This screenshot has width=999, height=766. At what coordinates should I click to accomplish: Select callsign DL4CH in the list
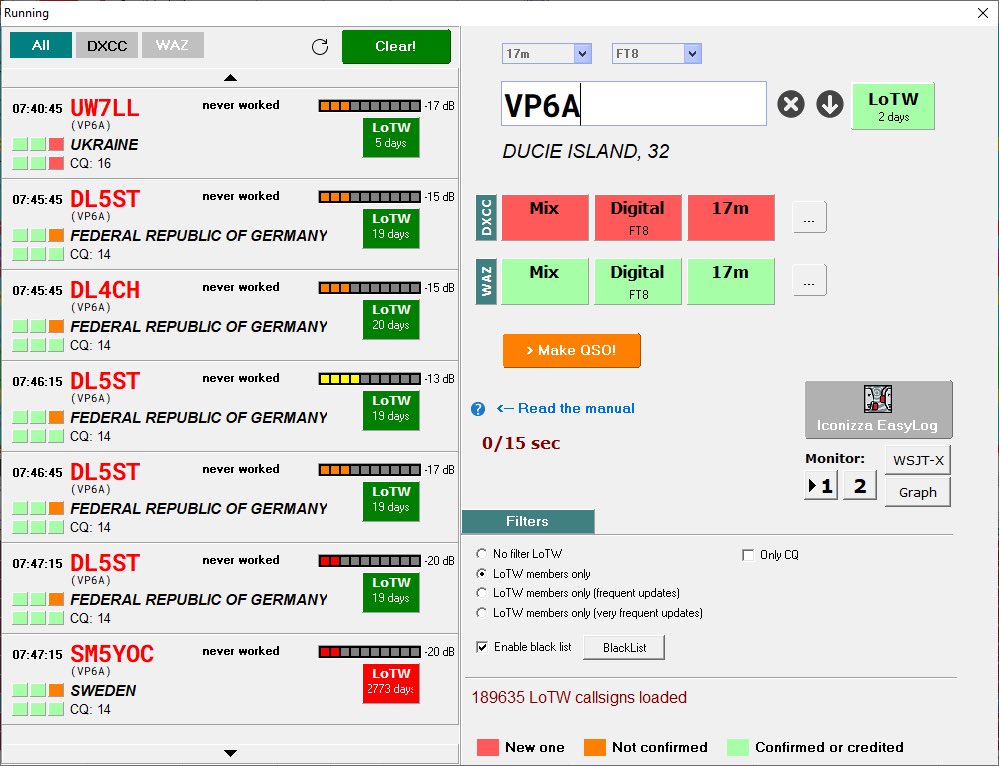(104, 290)
